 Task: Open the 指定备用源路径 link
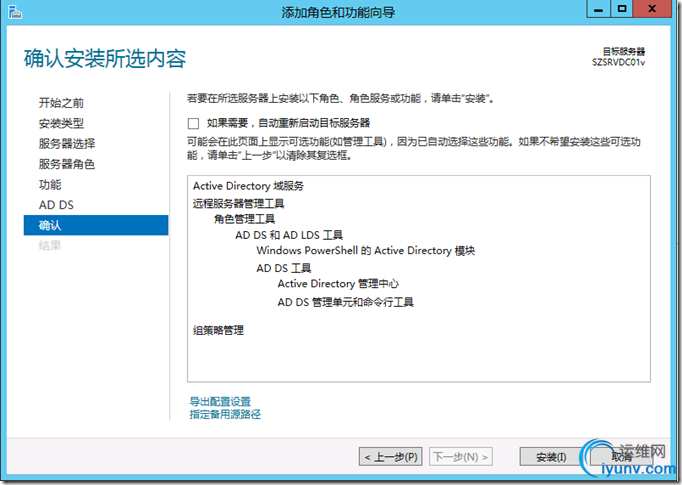coord(225,414)
